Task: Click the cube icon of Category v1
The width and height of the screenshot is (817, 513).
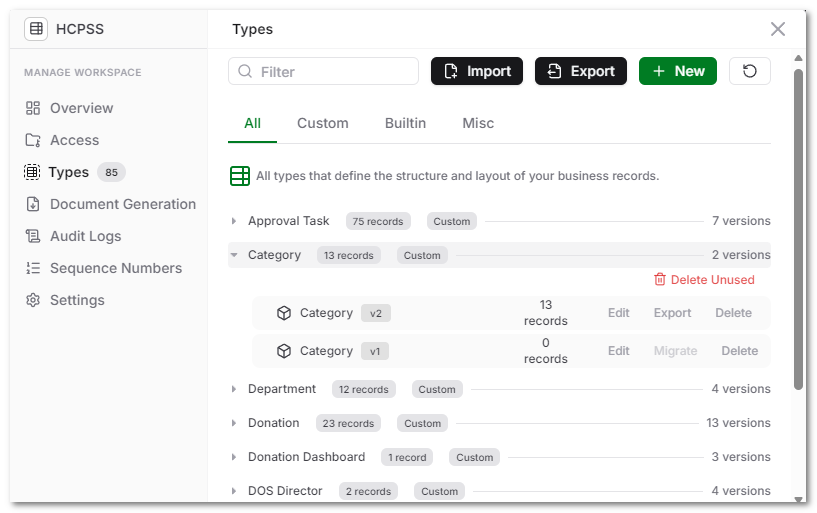Action: [x=284, y=351]
